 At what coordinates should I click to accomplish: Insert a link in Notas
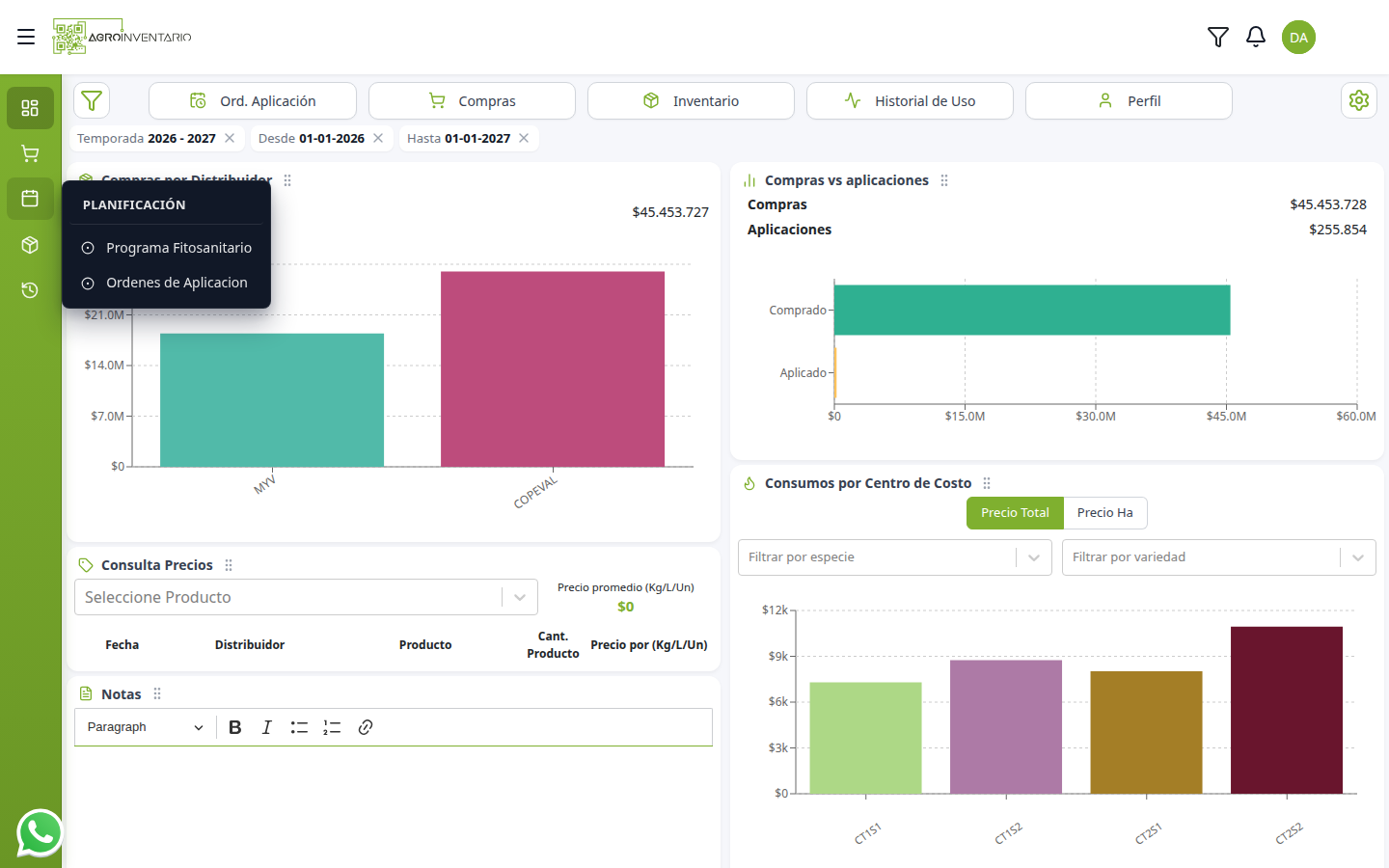pyautogui.click(x=366, y=727)
